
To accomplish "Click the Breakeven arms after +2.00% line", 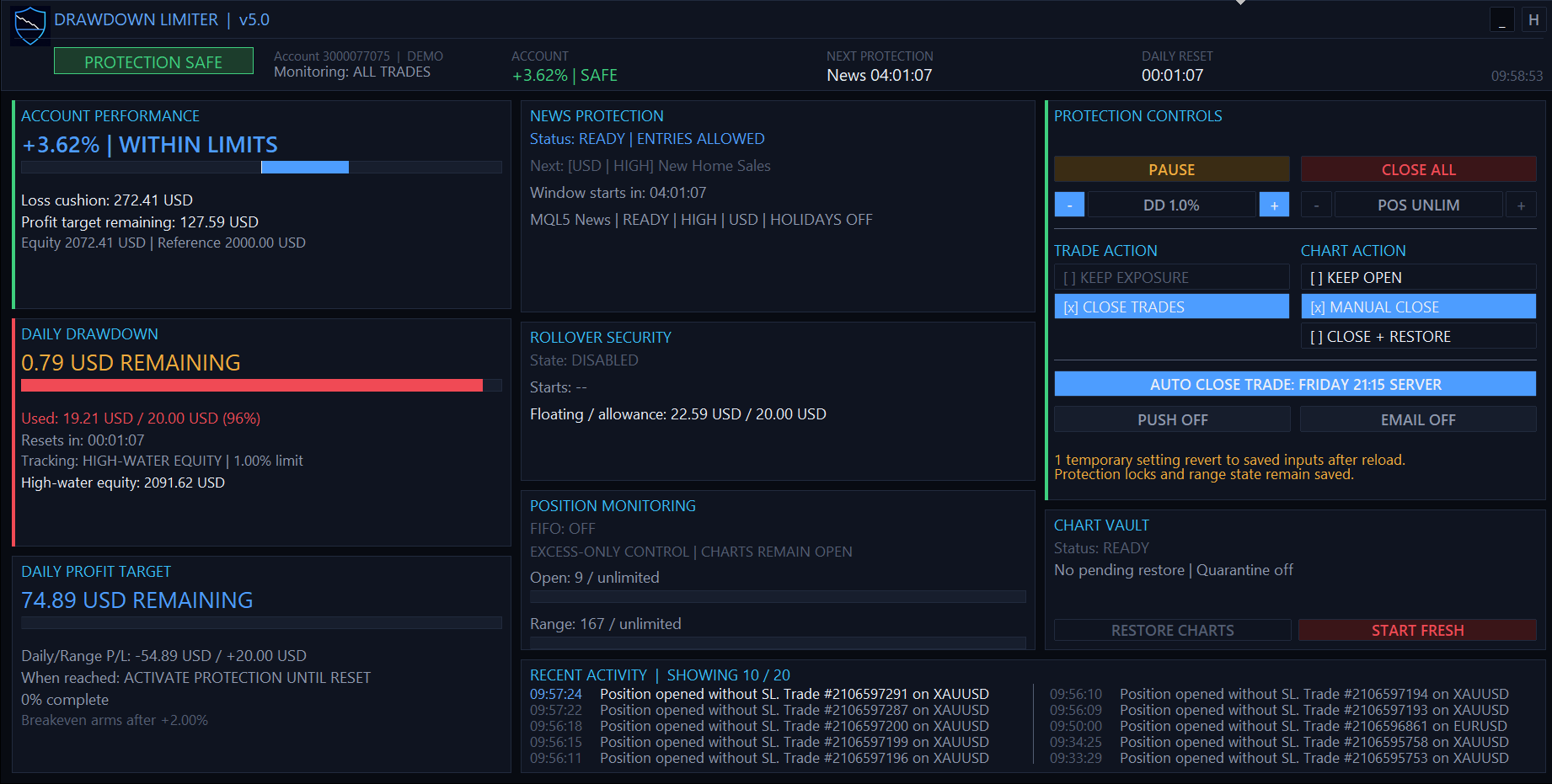I will pyautogui.click(x=115, y=720).
